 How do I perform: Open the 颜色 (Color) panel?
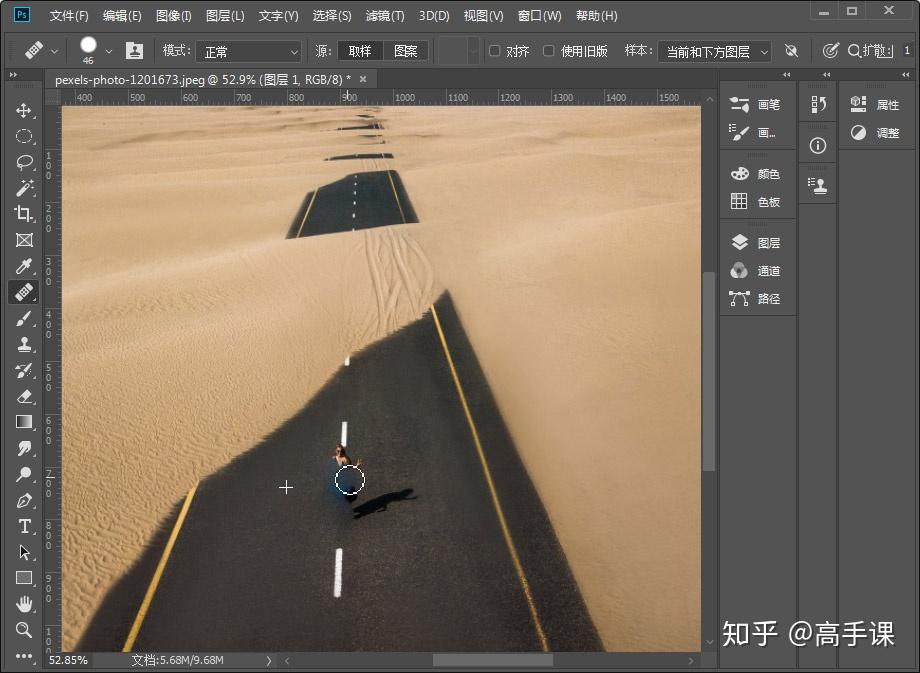pos(756,174)
